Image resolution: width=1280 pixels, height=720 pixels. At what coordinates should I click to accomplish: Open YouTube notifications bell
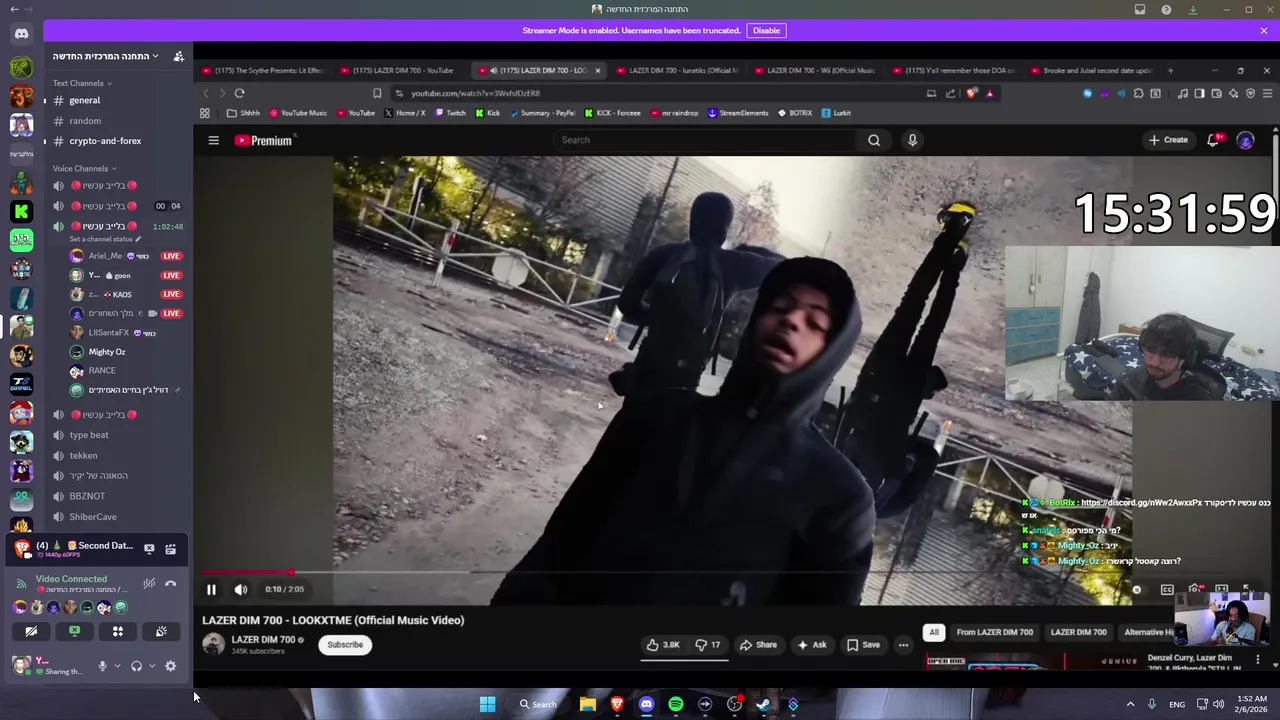click(x=1213, y=140)
